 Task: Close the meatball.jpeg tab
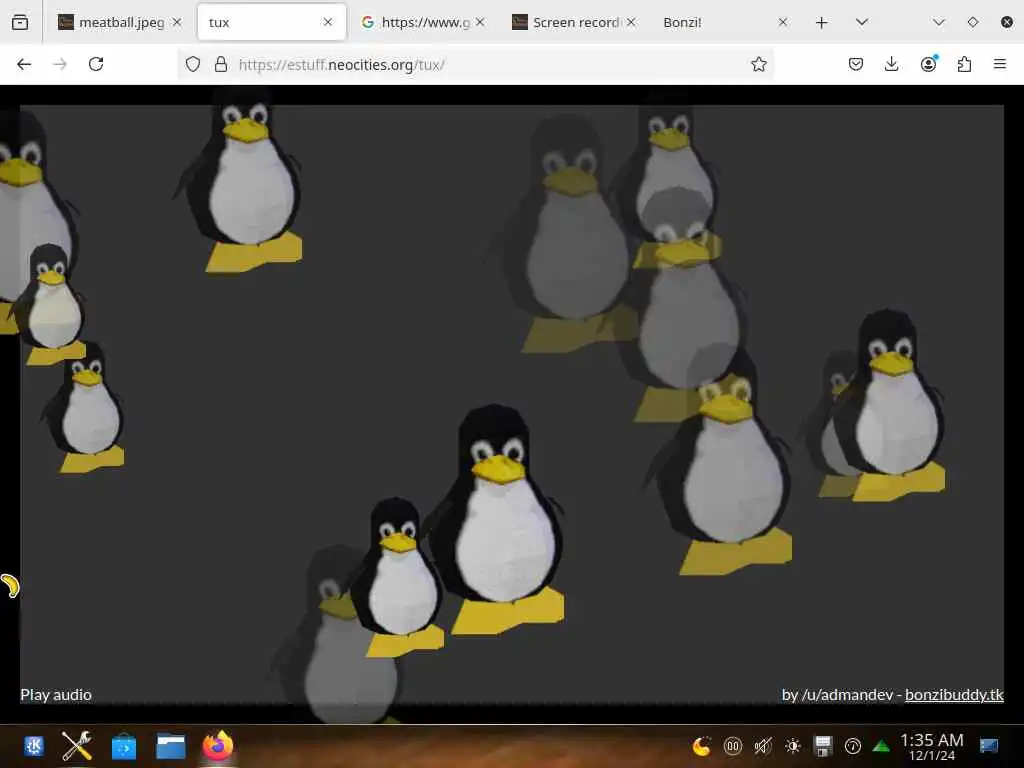tap(177, 22)
